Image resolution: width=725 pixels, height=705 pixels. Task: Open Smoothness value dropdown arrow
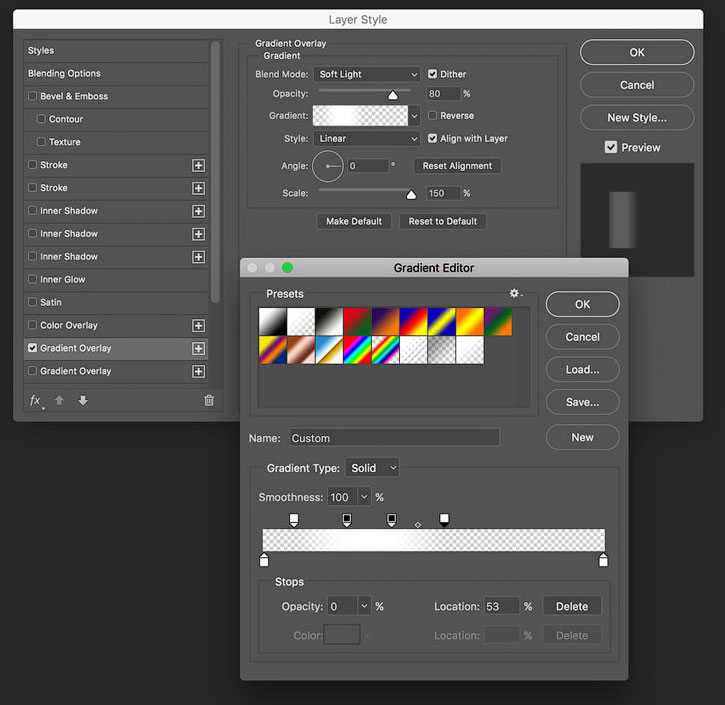(x=364, y=497)
